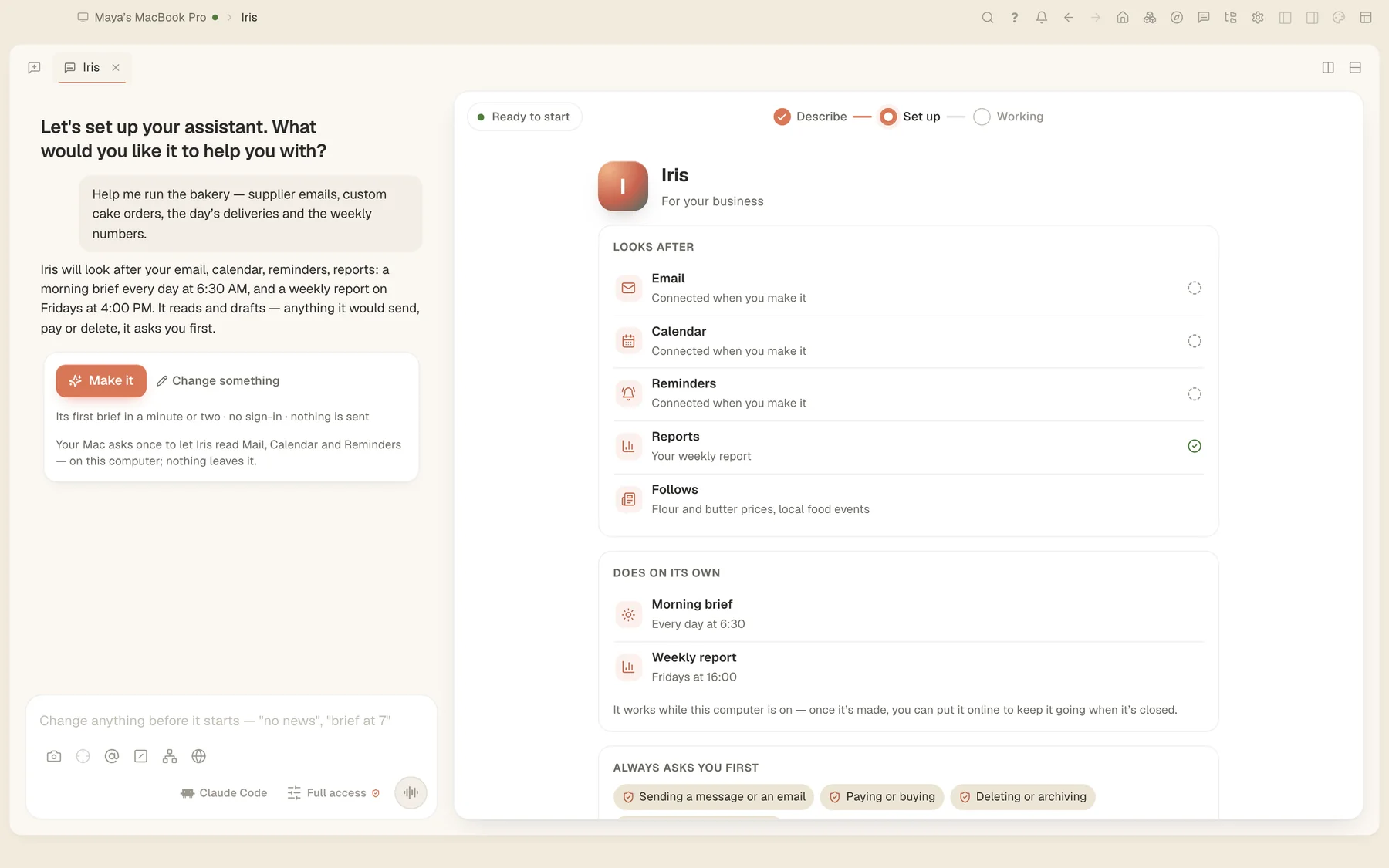Click the compass icon in toolbar

(1176, 18)
